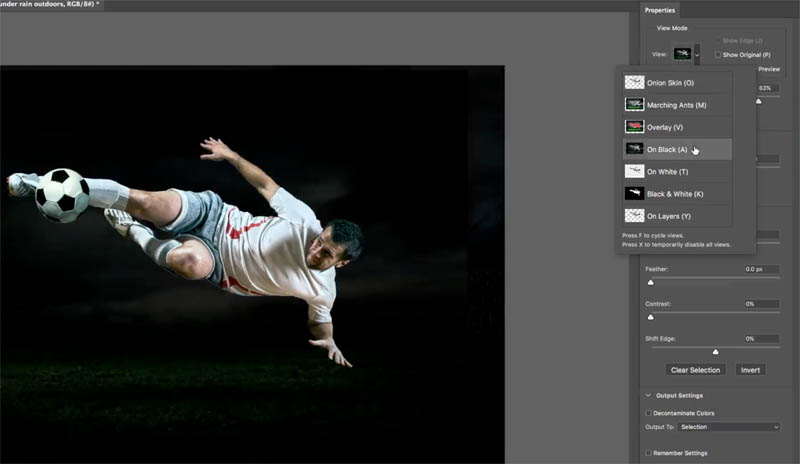Image resolution: width=800 pixels, height=464 pixels.
Task: Click the 83% opacity value field
Action: click(x=767, y=88)
